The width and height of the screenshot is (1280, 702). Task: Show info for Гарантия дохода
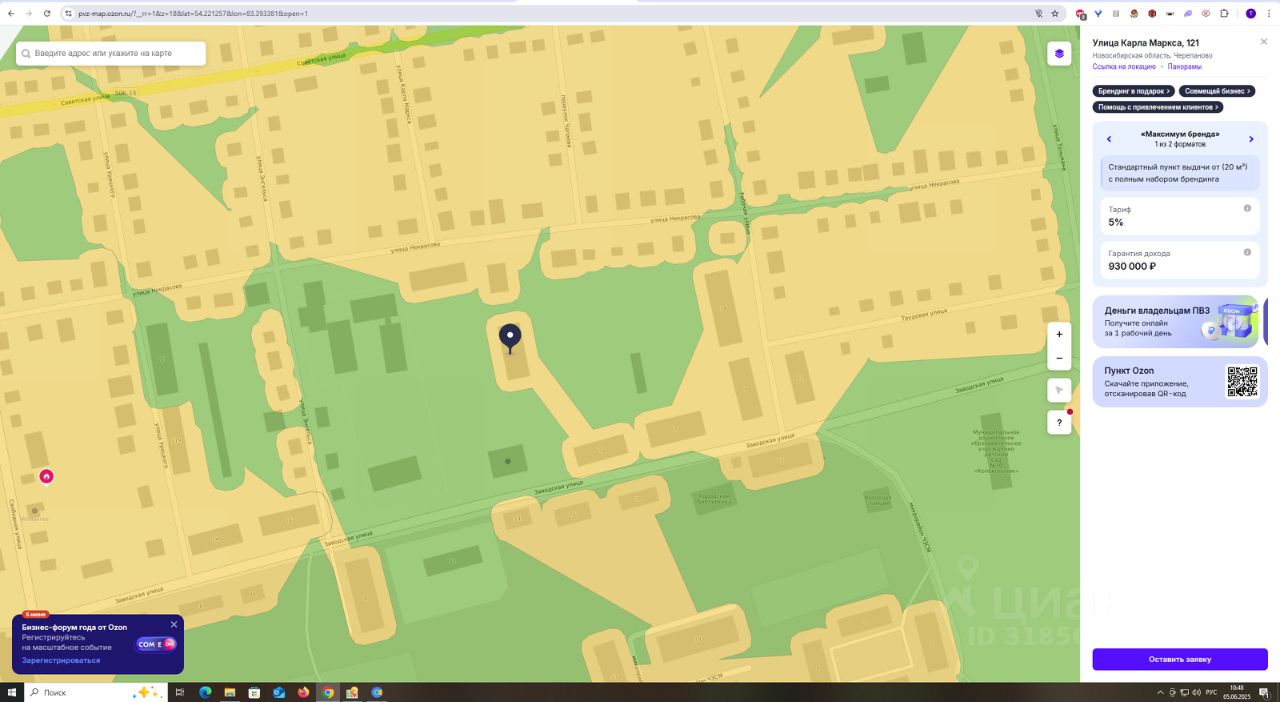coord(1247,252)
